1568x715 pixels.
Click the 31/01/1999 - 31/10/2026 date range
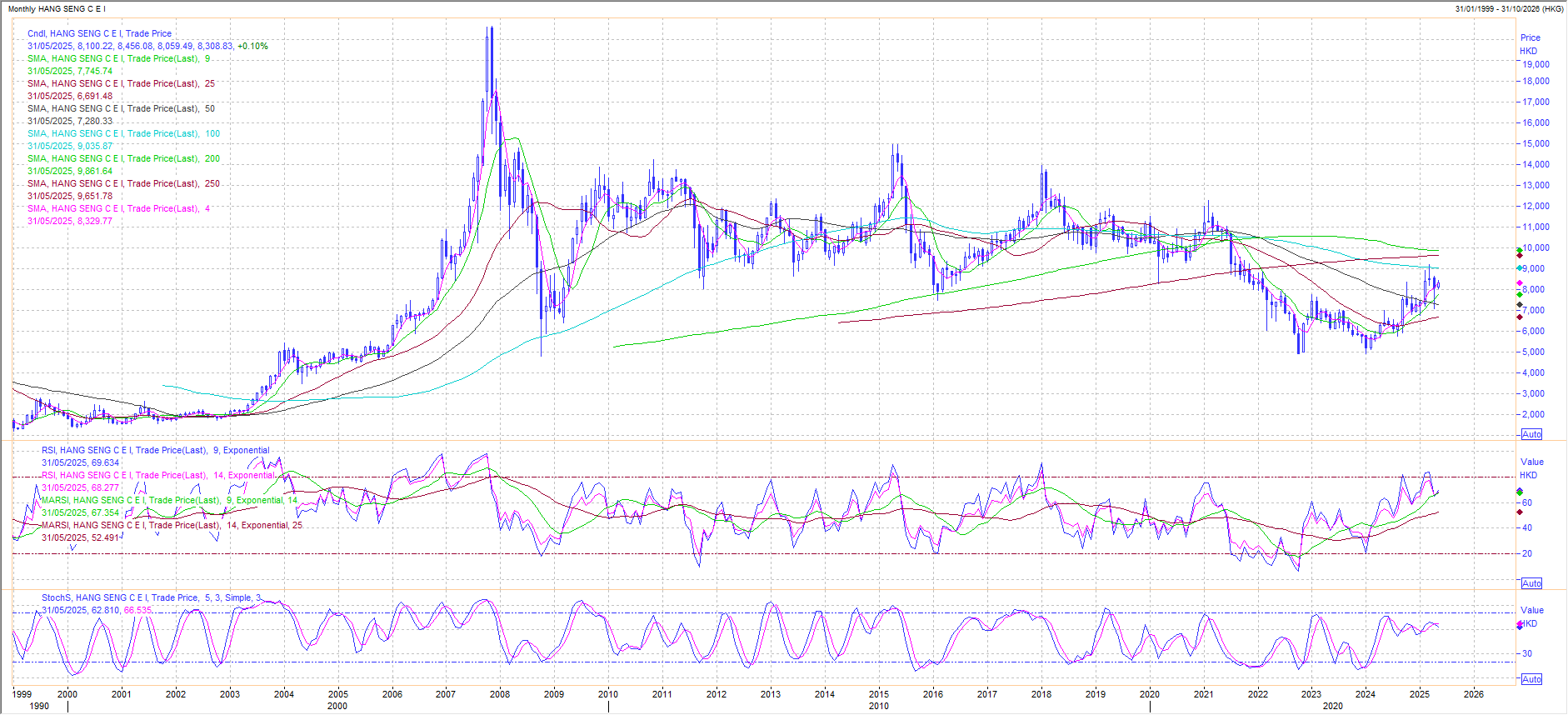[1509, 9]
